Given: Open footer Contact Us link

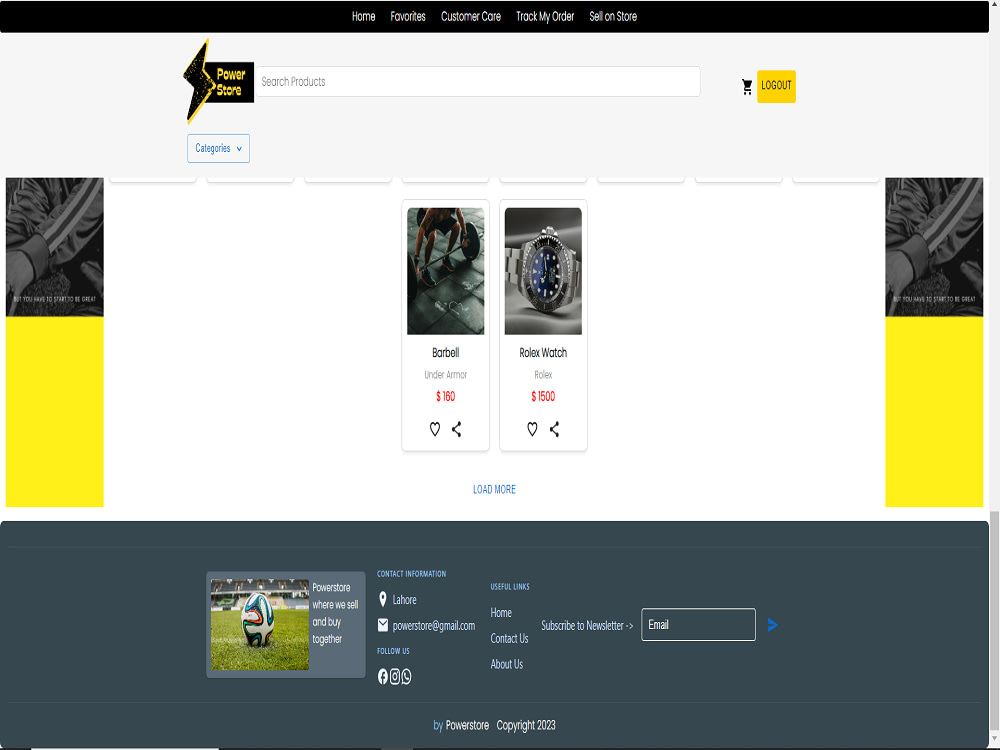Looking at the screenshot, I should point(509,638).
